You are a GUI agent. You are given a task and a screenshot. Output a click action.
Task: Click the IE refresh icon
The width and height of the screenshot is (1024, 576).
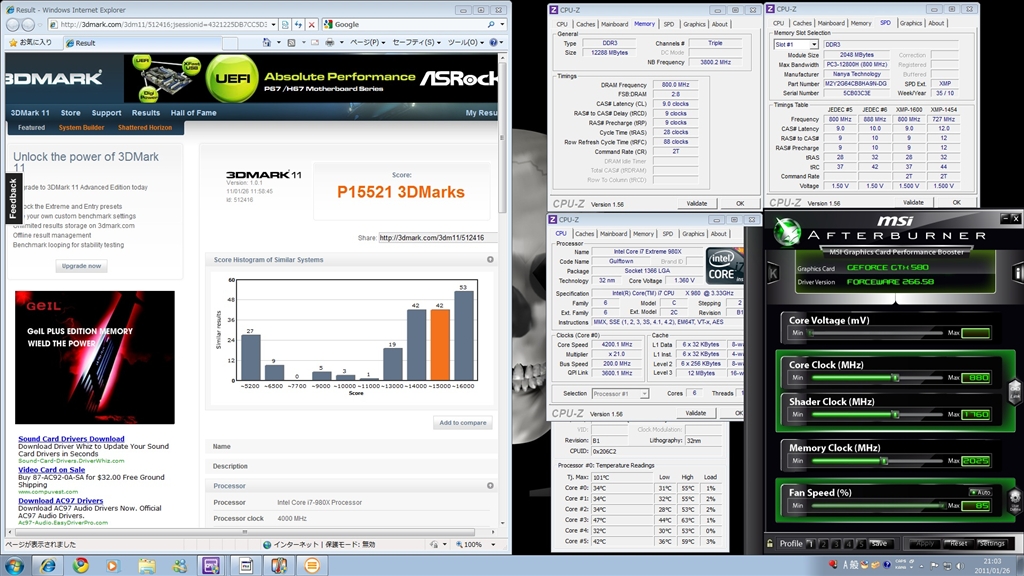(298, 25)
